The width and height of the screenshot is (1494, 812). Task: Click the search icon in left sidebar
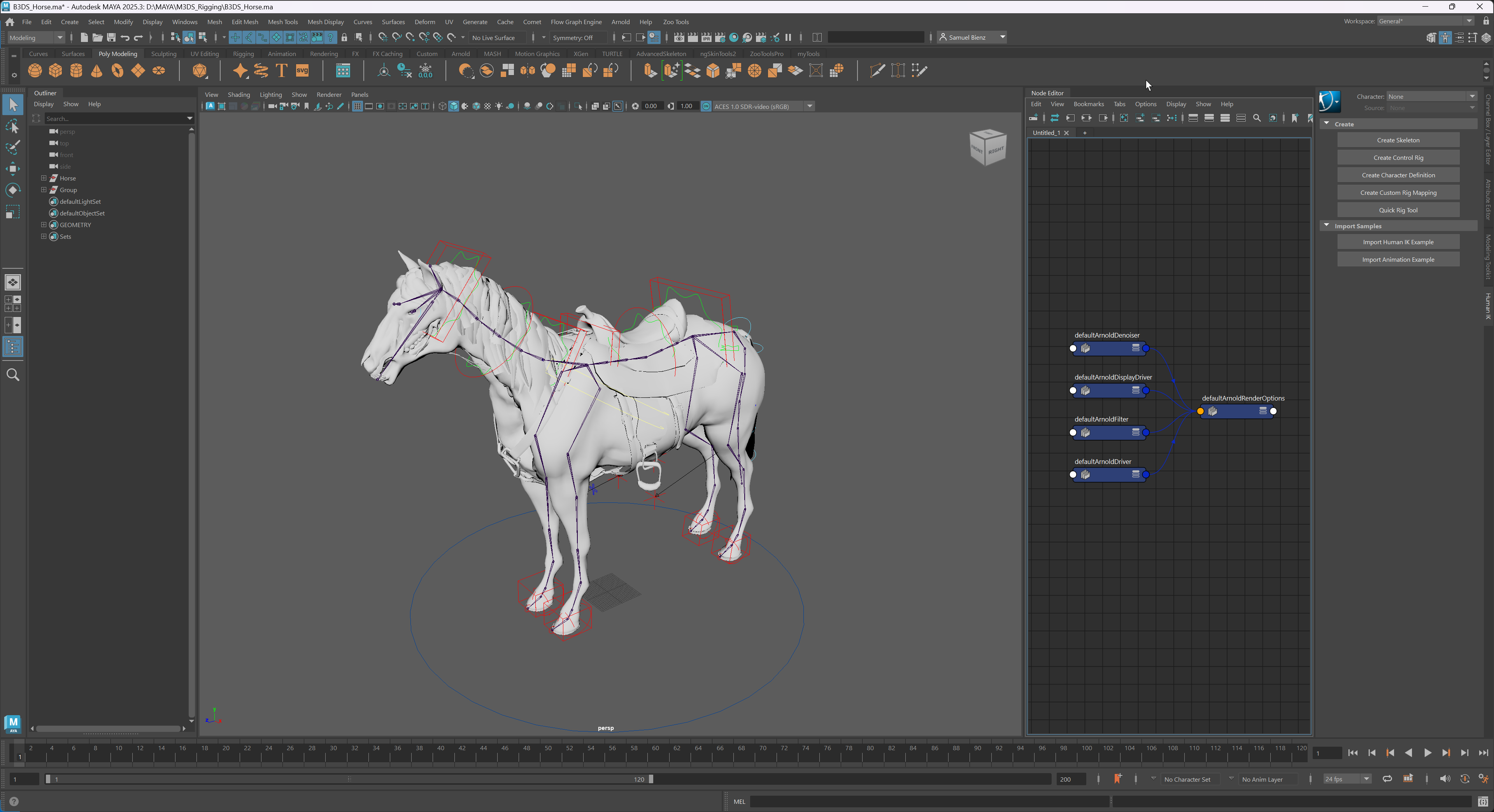tap(13, 375)
